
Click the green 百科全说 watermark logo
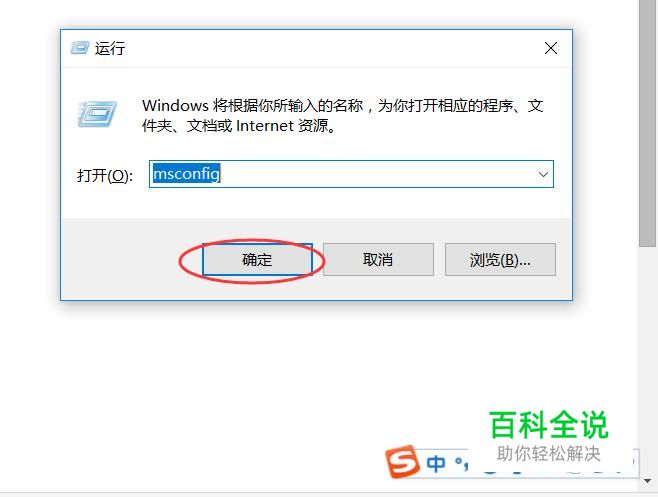click(x=549, y=425)
